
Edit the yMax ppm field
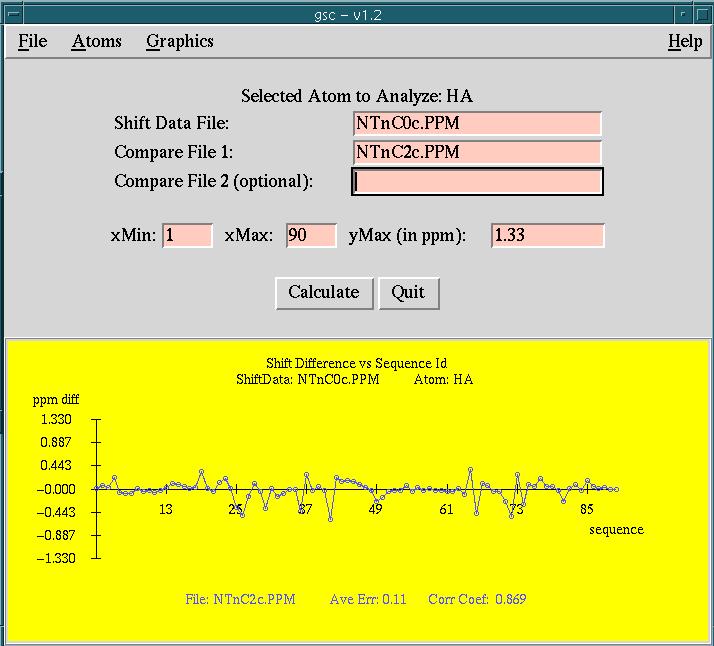click(x=548, y=236)
